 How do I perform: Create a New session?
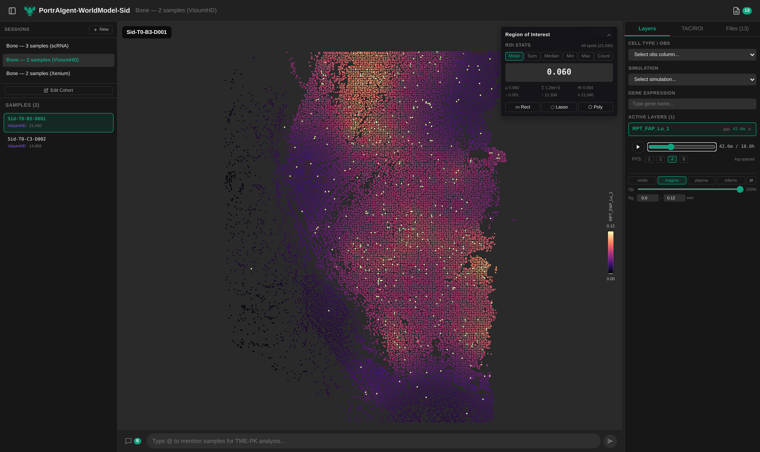[101, 30]
